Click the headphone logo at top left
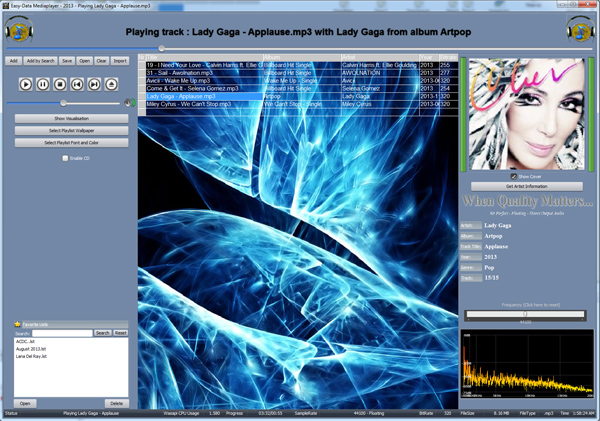This screenshot has width=600, height=421. [x=19, y=29]
